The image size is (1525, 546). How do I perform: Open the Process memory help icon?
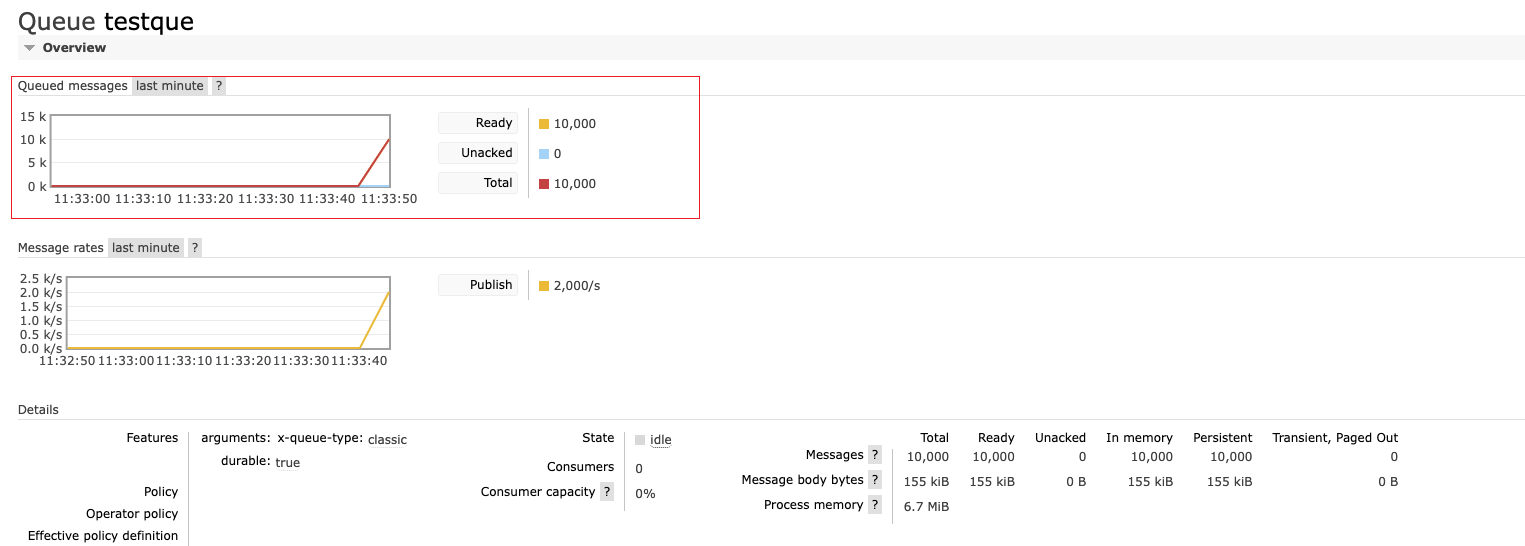pyautogui.click(x=874, y=505)
